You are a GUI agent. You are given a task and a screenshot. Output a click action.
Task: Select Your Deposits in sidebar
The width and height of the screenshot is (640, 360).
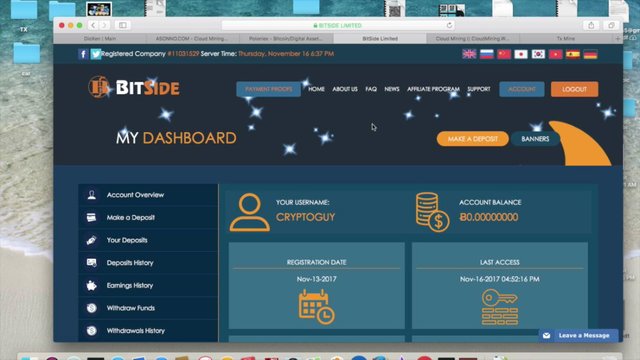click(148, 240)
